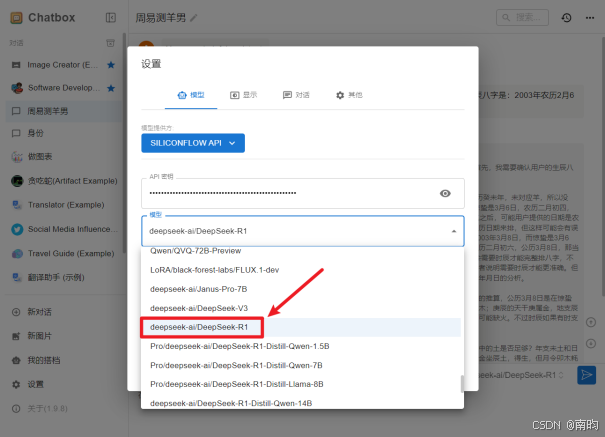Select LoRA/black-forest-labs/FLUX.1-dev option
605x437 pixels.
(x=302, y=270)
